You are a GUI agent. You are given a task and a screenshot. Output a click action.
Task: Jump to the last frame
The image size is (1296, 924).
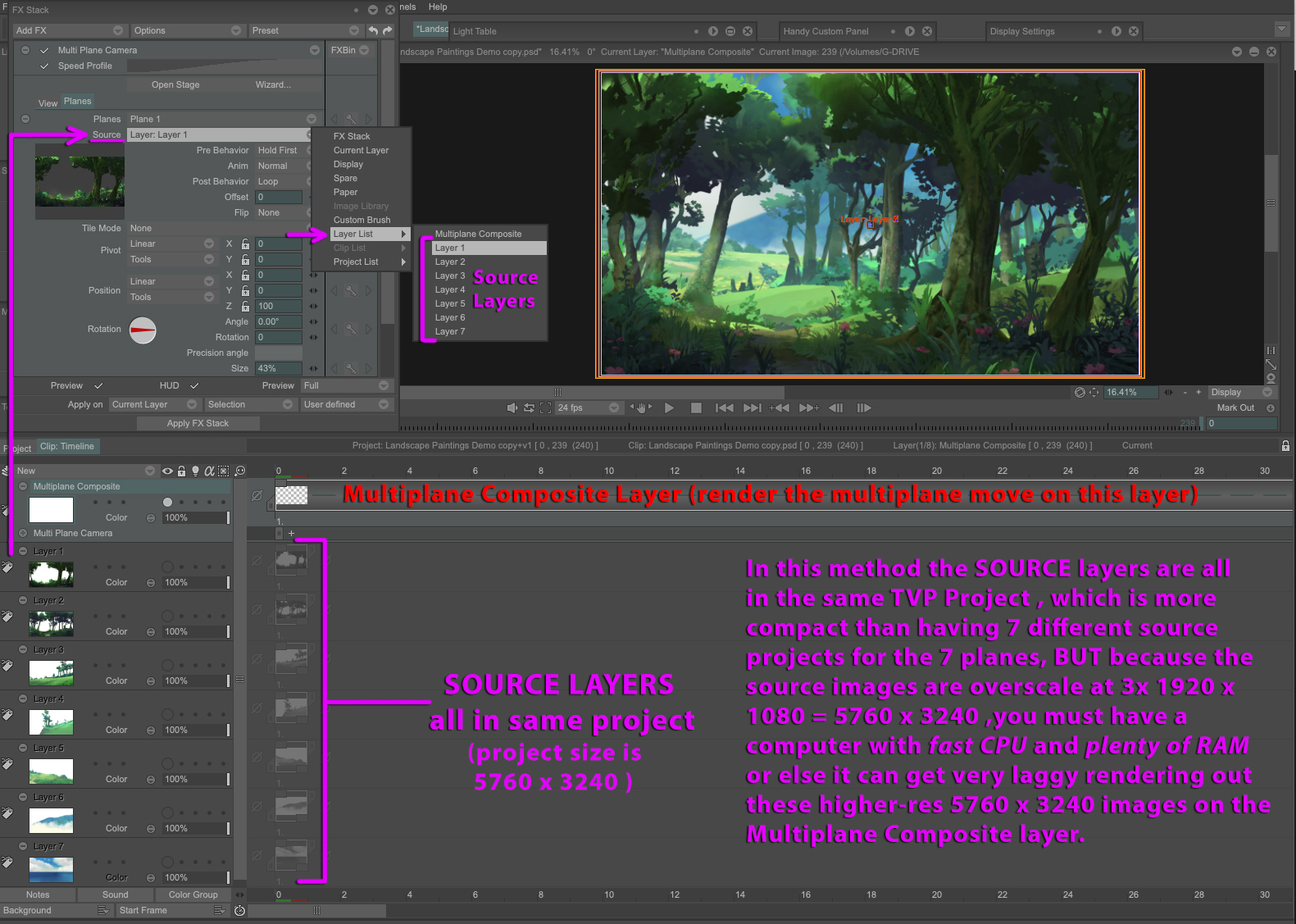pyautogui.click(x=753, y=407)
